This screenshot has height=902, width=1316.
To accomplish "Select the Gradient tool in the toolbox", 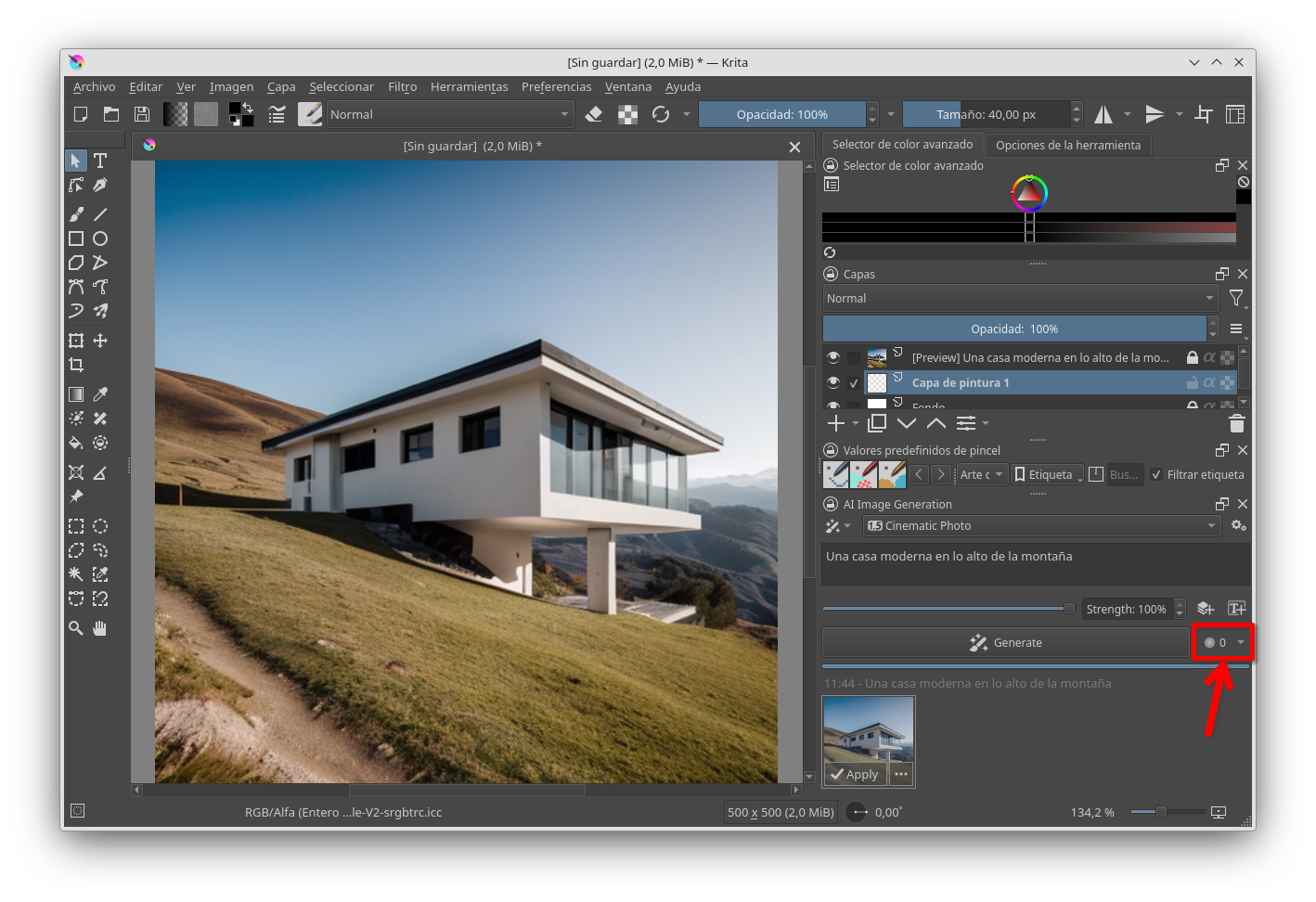I will click(76, 394).
